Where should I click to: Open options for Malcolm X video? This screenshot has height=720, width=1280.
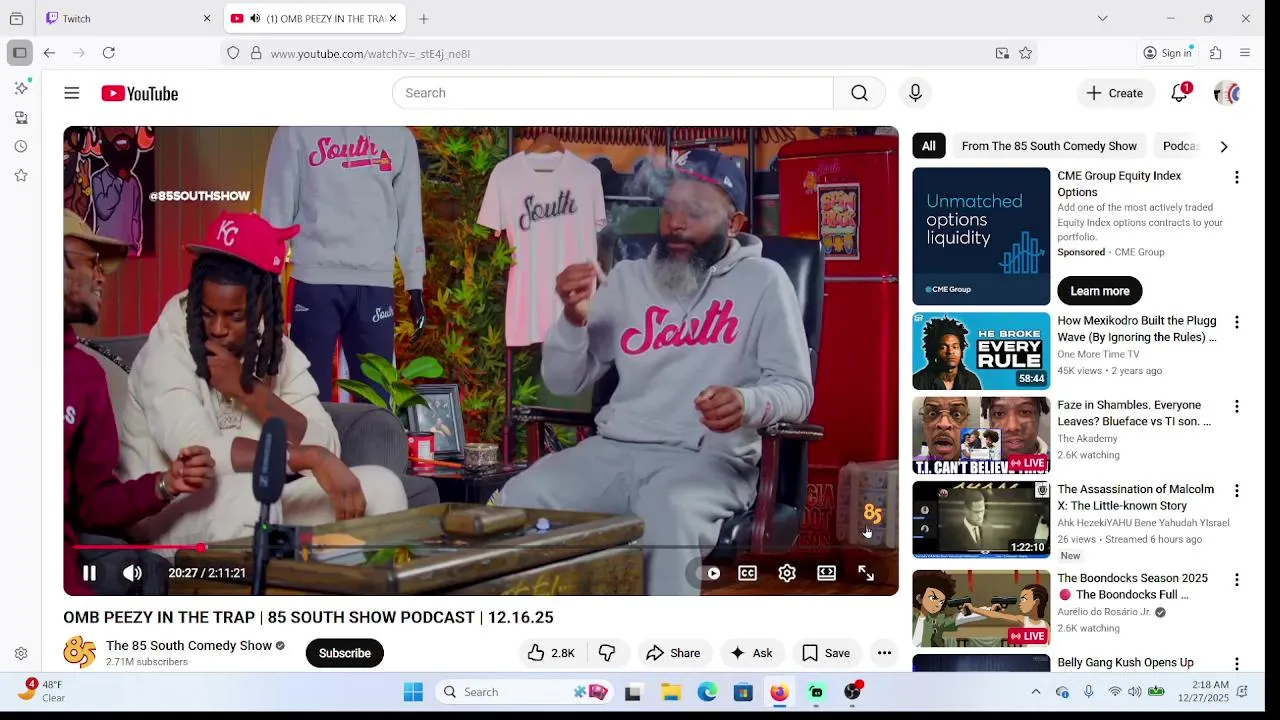click(x=1237, y=491)
